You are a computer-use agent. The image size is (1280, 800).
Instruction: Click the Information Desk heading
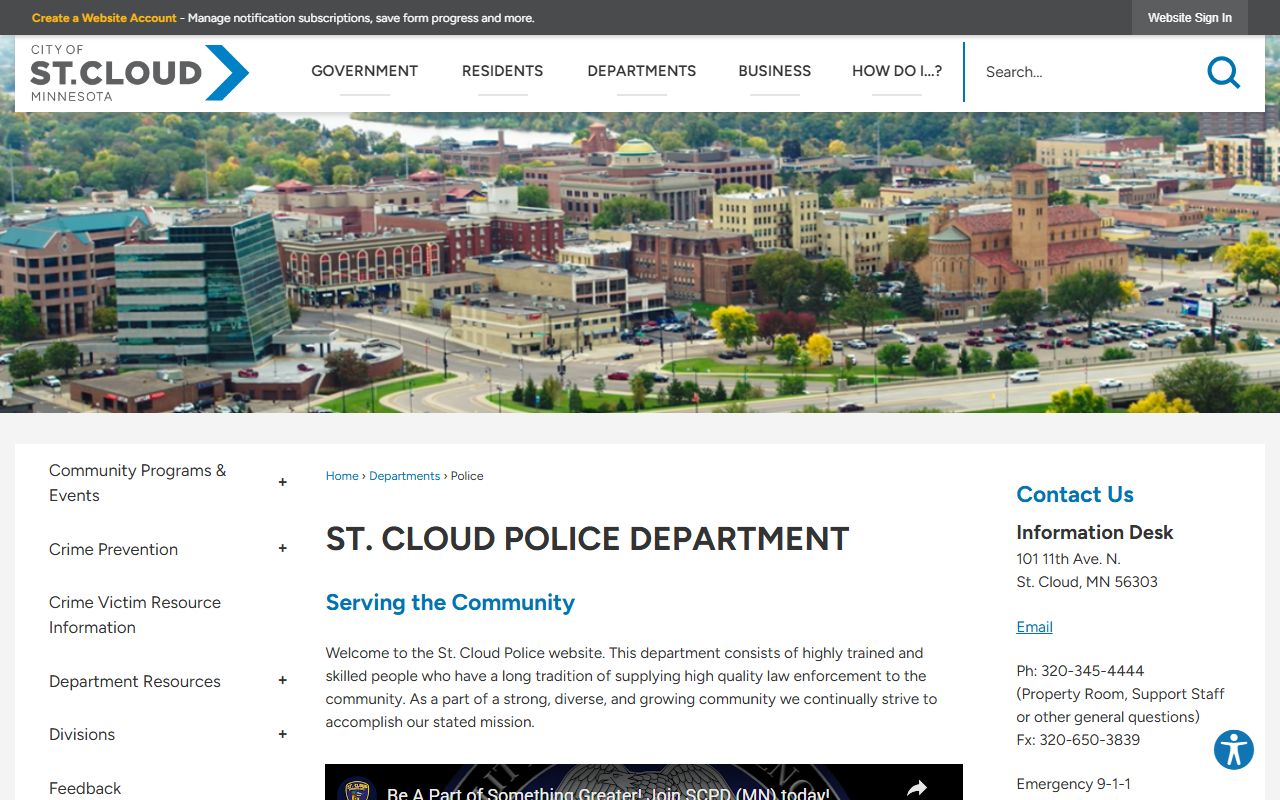click(1095, 532)
